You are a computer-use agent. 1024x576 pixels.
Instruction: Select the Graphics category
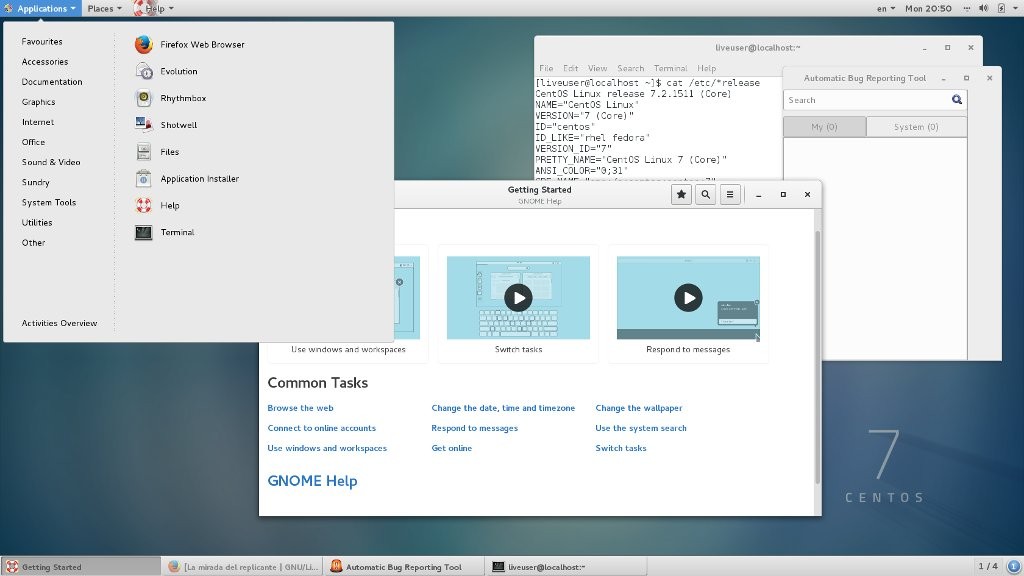pos(38,102)
